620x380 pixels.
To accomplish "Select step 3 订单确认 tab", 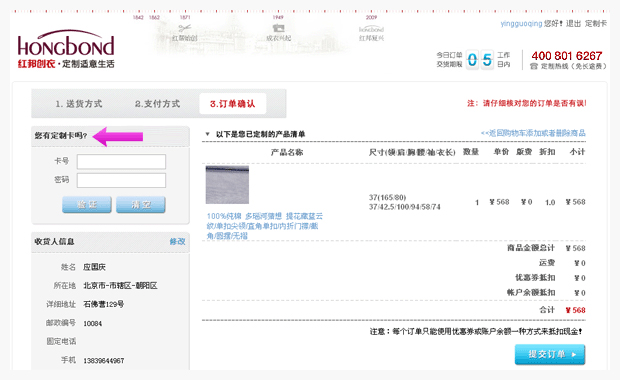I will 232,104.
